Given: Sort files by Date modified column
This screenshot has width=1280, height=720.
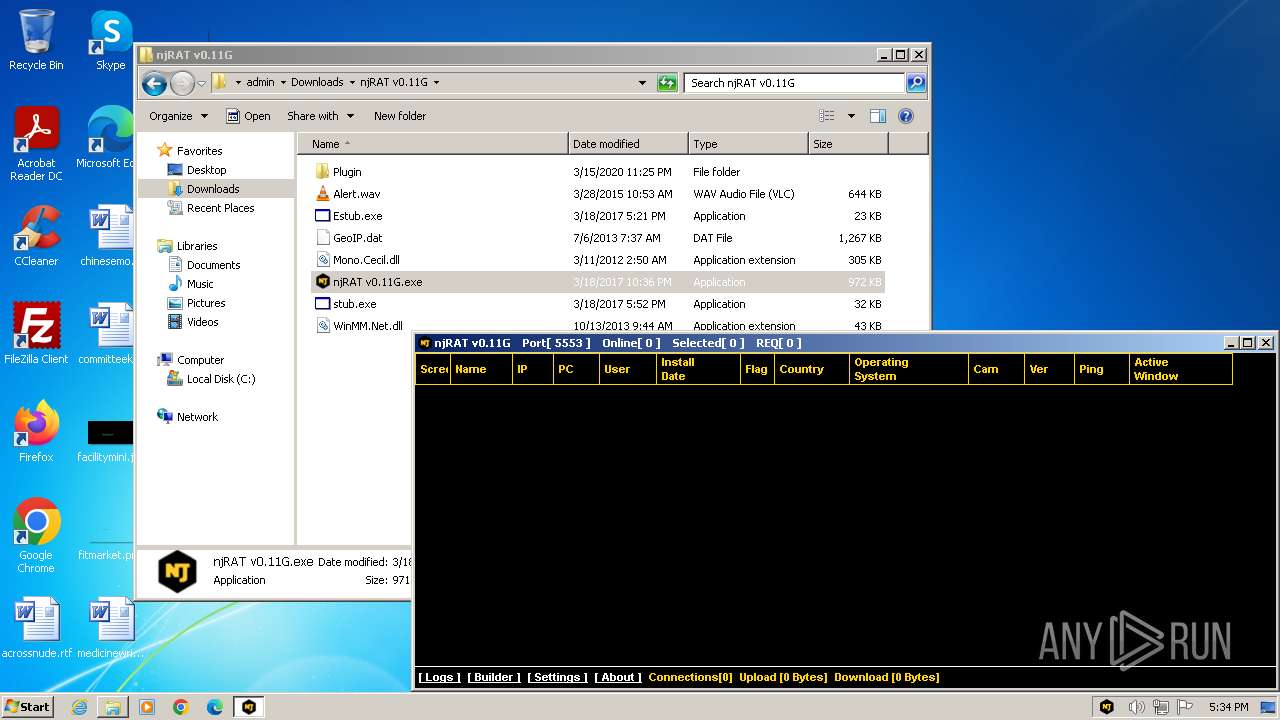Looking at the screenshot, I should point(628,144).
